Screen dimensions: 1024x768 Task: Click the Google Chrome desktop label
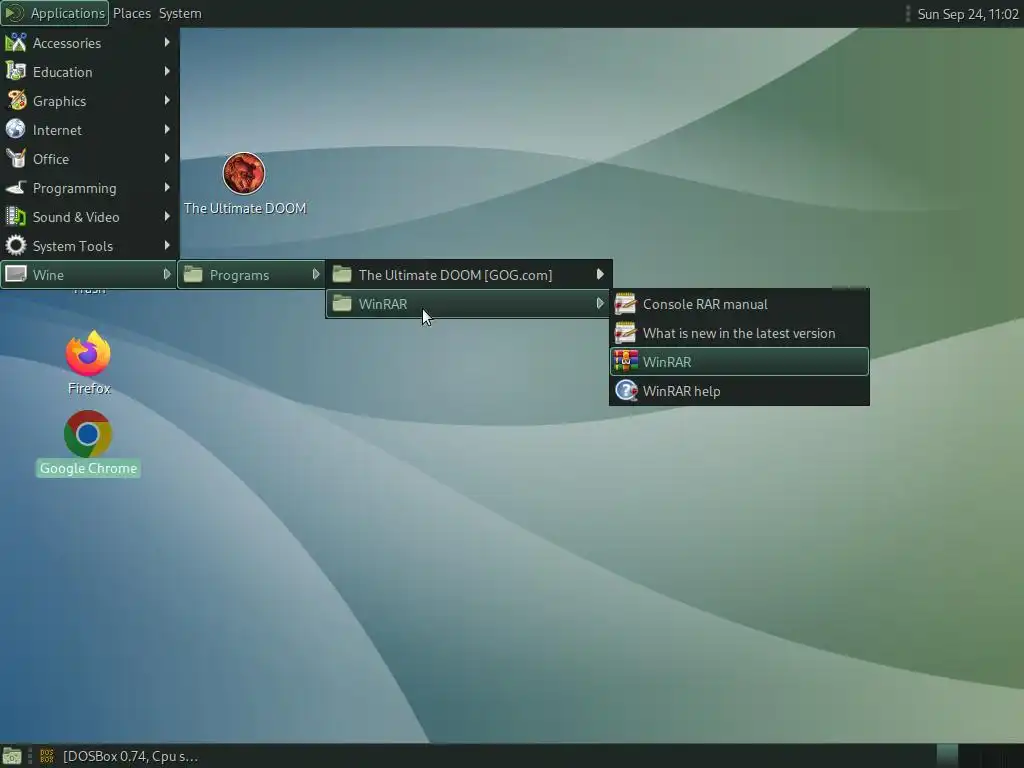[x=88, y=468]
